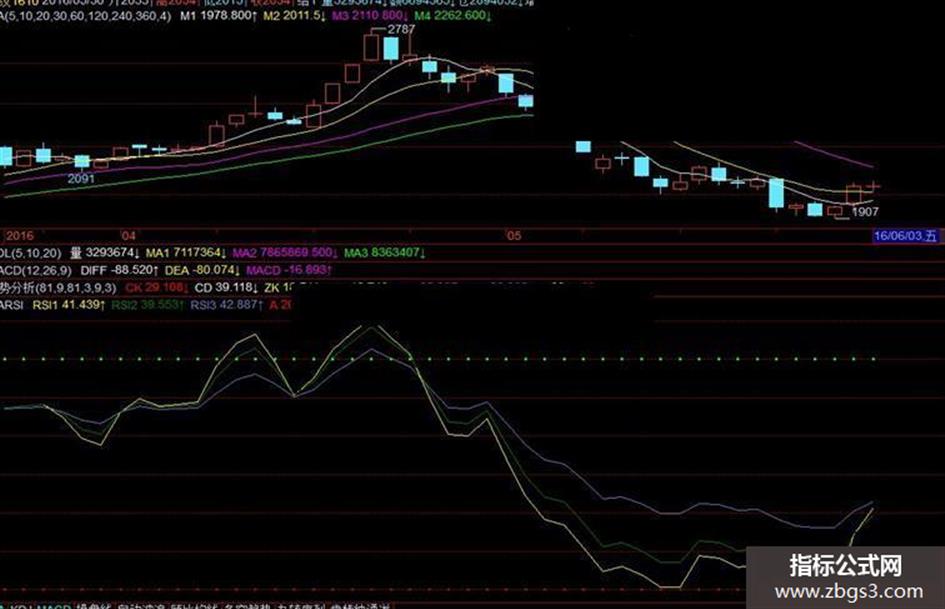Viewport: 945px width, 609px height.
Task: Click the red CK 29.108 value
Action: coord(157,288)
